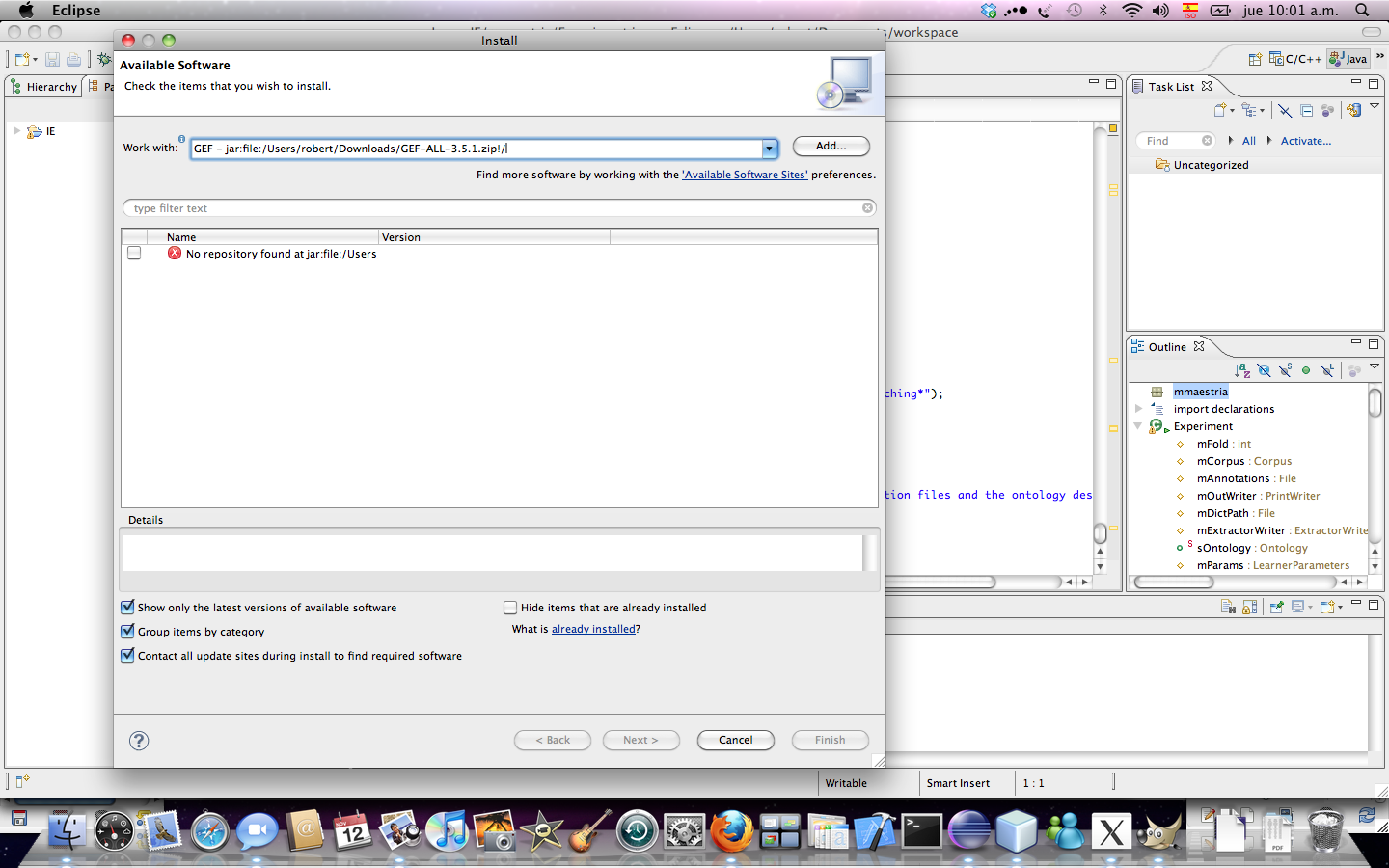This screenshot has height=868, width=1389.
Task: Open Time Machine from the Dock
Action: point(637,831)
